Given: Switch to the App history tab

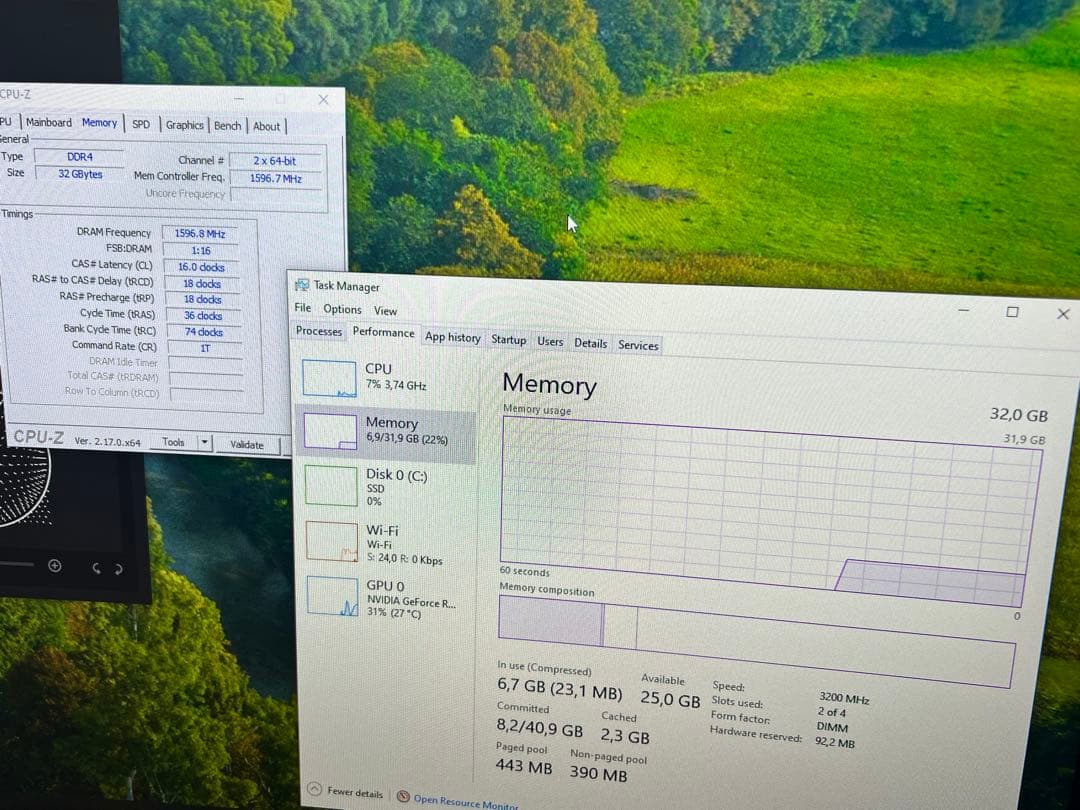Looking at the screenshot, I should [x=452, y=338].
